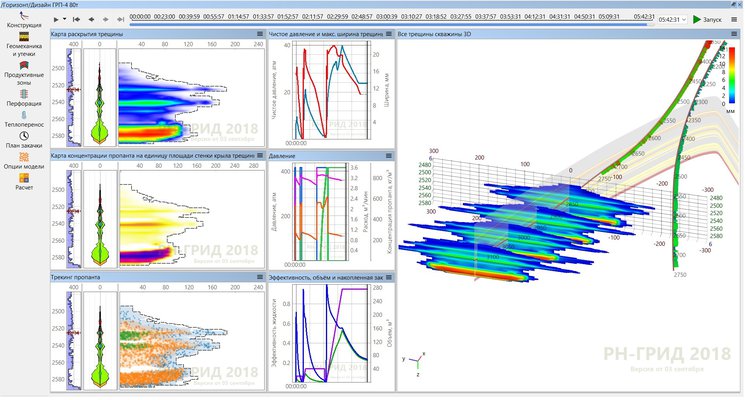The image size is (745, 400).
Task: Open the Перфорация section
Action: coord(24,98)
